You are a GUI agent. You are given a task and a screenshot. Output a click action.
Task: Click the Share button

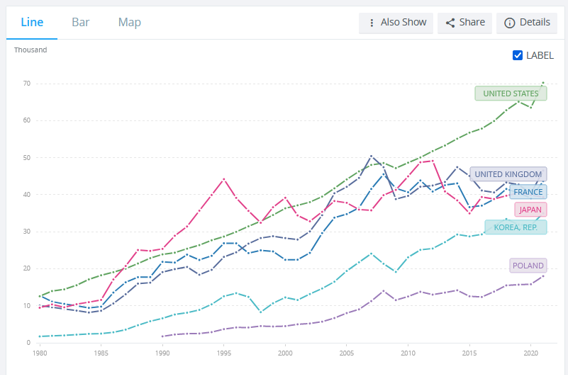tap(465, 23)
